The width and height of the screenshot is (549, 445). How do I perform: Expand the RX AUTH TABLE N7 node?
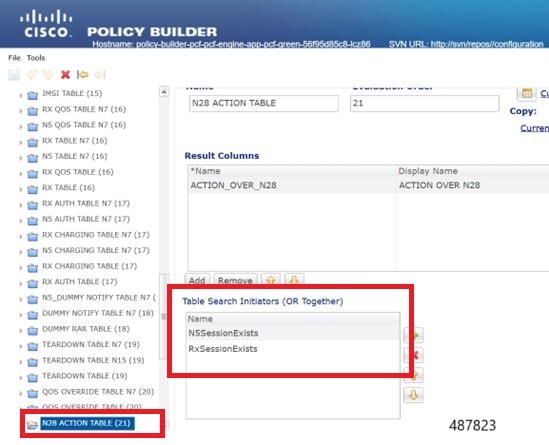(21, 205)
